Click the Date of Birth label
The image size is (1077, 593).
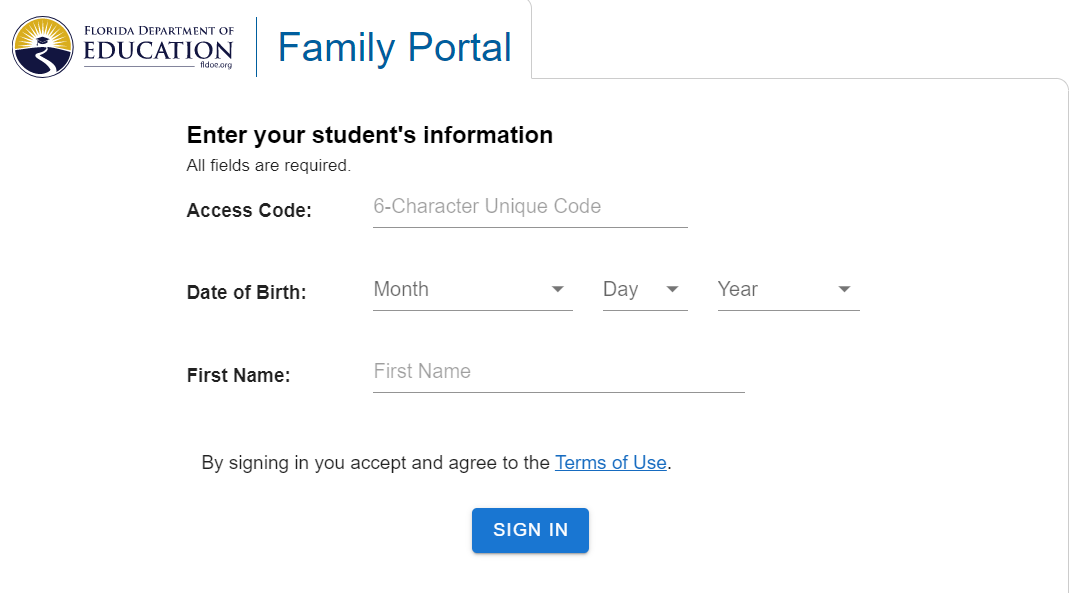pos(246,293)
